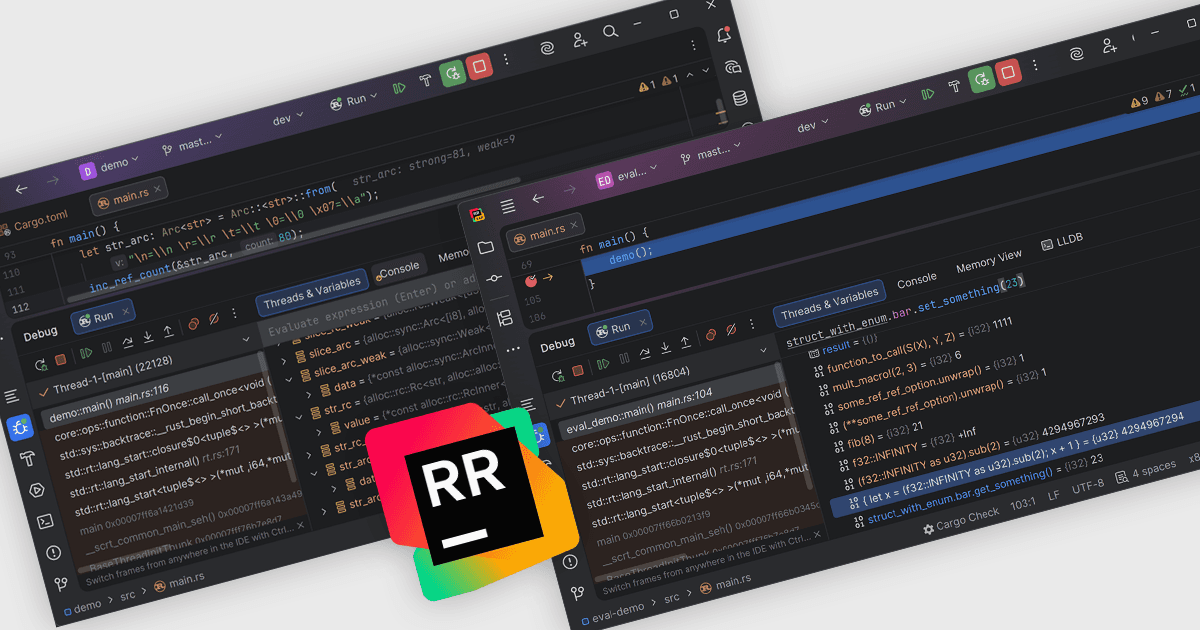
Task: Click search magnifier in demo window
Action: (x=611, y=33)
